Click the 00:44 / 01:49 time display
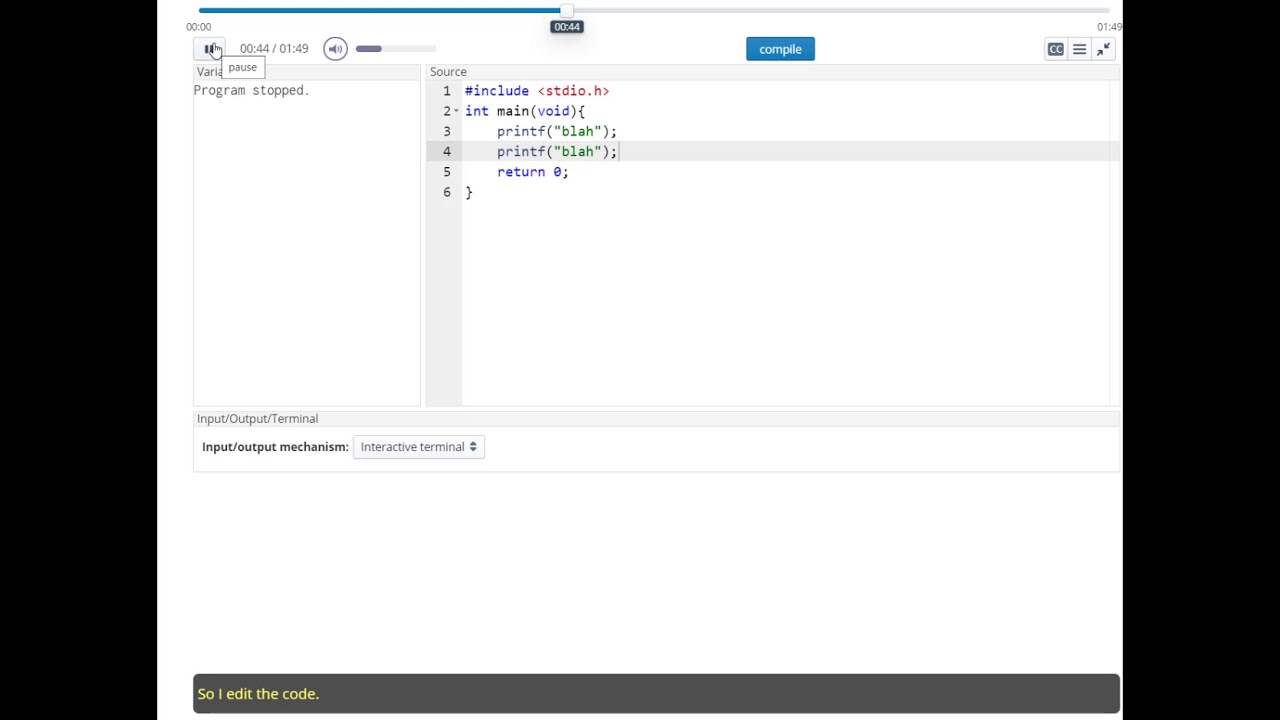Screen dimensions: 1280x720 click(x=274, y=49)
